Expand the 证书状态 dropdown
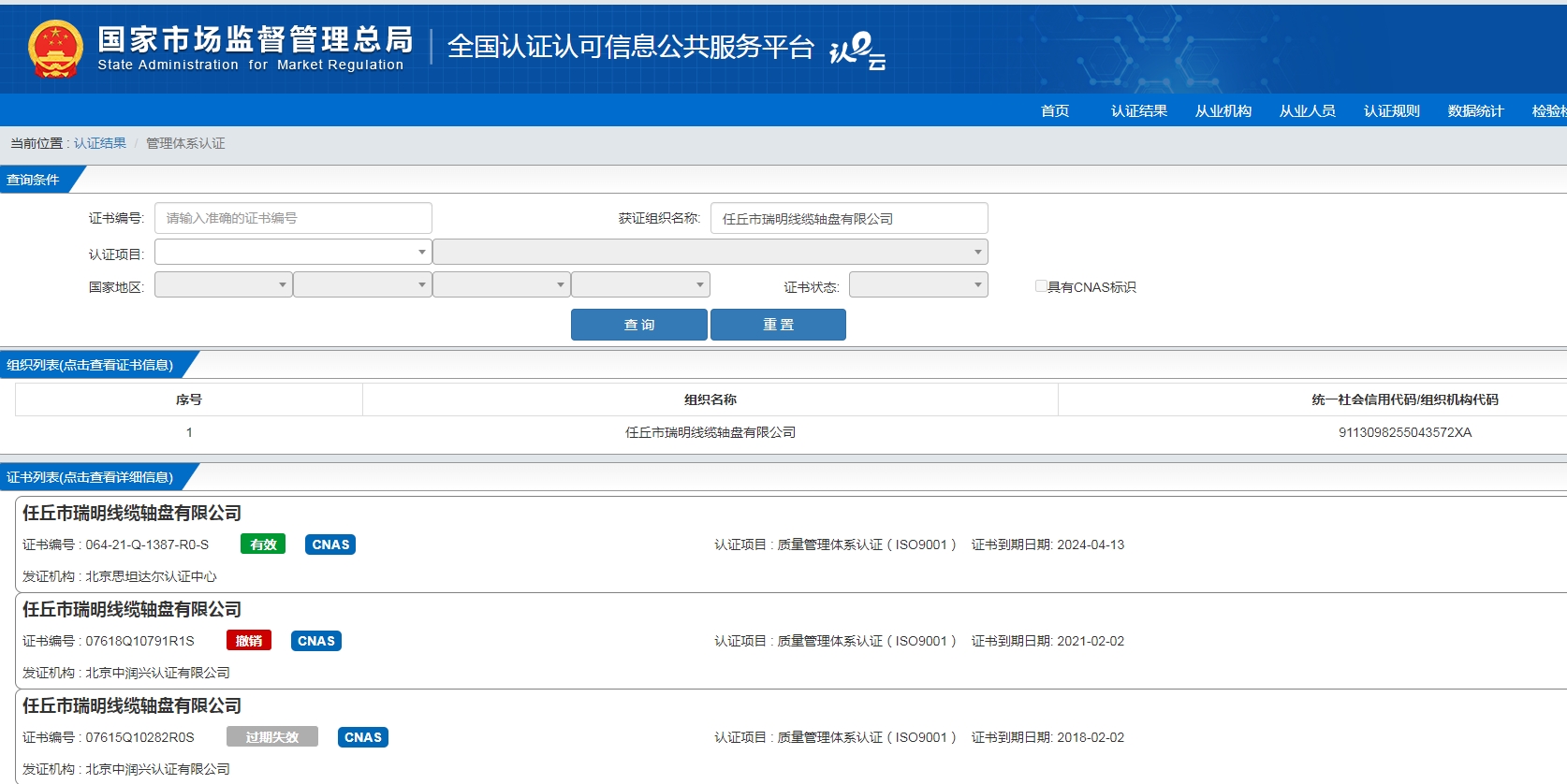The height and width of the screenshot is (784, 1567). point(918,284)
